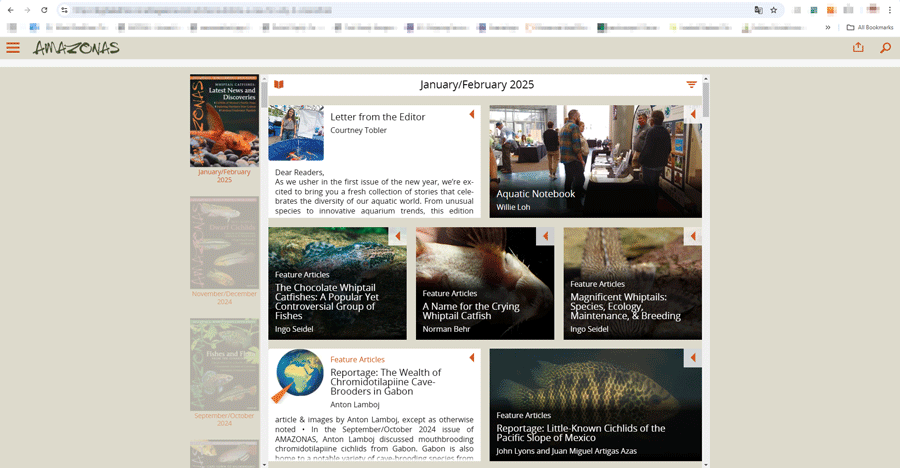Click the Letter from the Editor photo thumbnail
This screenshot has height=468, width=900.
tap(296, 133)
